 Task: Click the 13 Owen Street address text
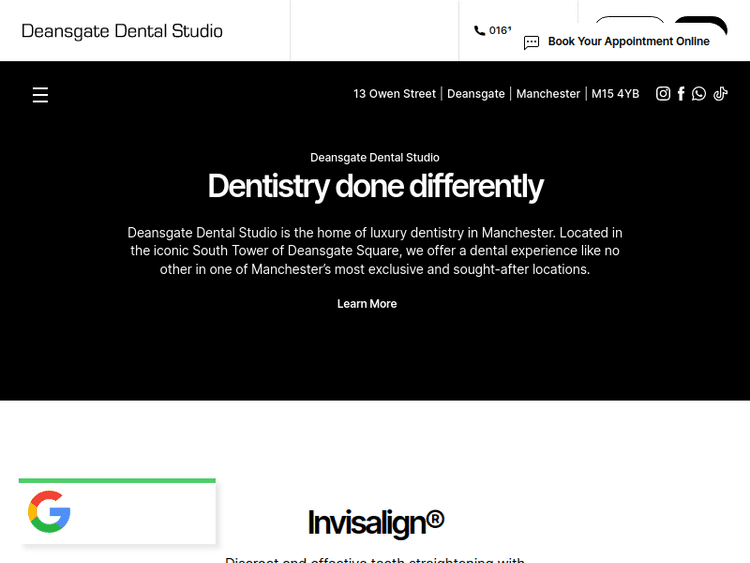click(x=395, y=94)
